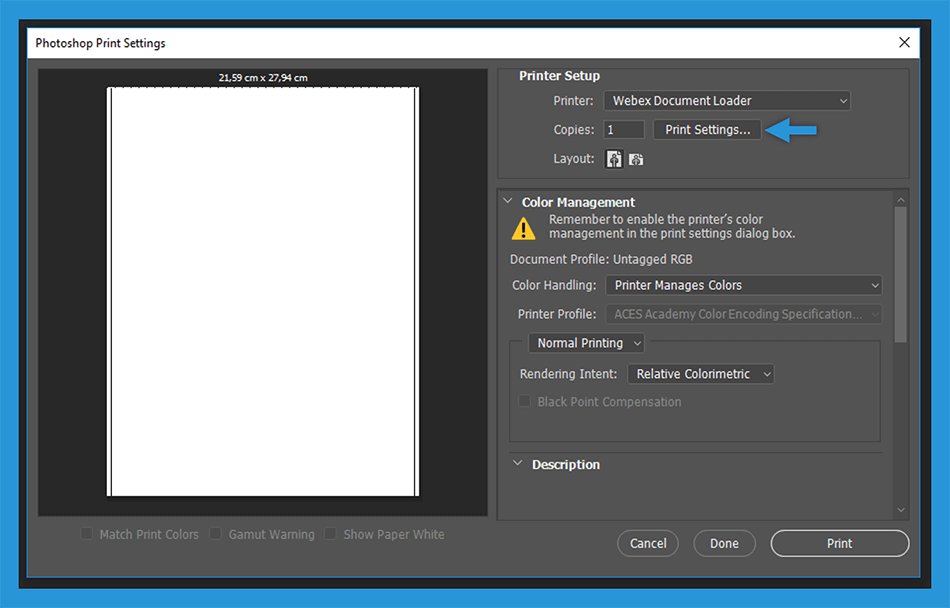Enable Match Print Colors
The height and width of the screenshot is (608, 950).
(87, 534)
